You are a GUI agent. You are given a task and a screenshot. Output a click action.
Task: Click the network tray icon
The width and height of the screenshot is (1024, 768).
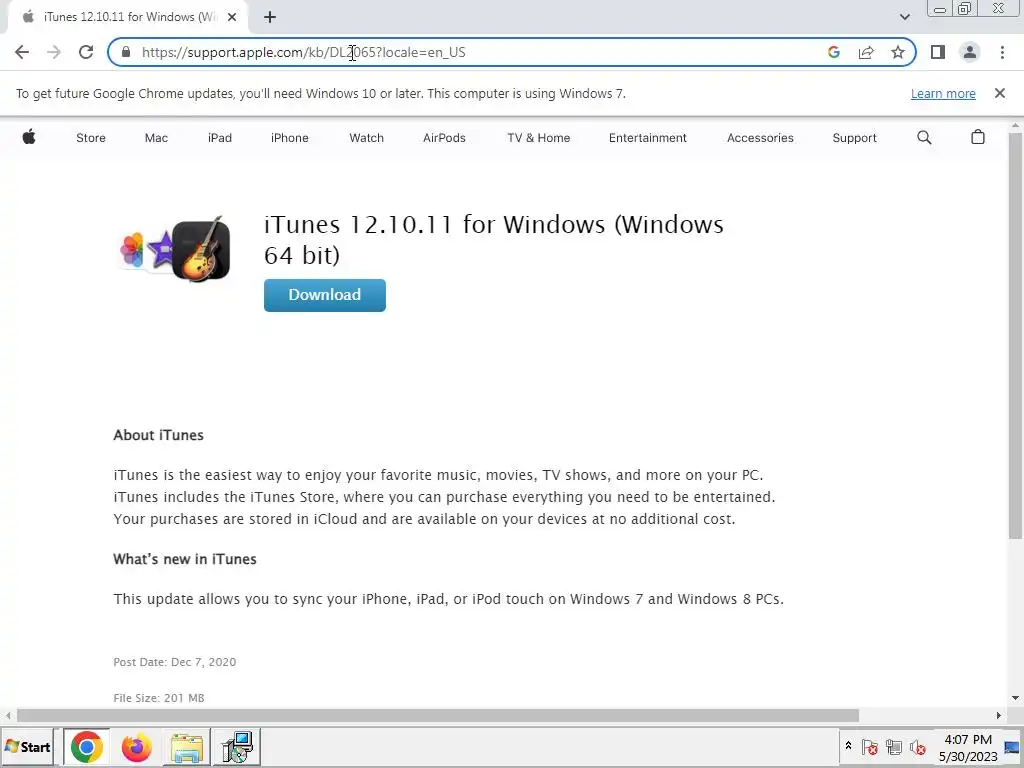tap(893, 747)
